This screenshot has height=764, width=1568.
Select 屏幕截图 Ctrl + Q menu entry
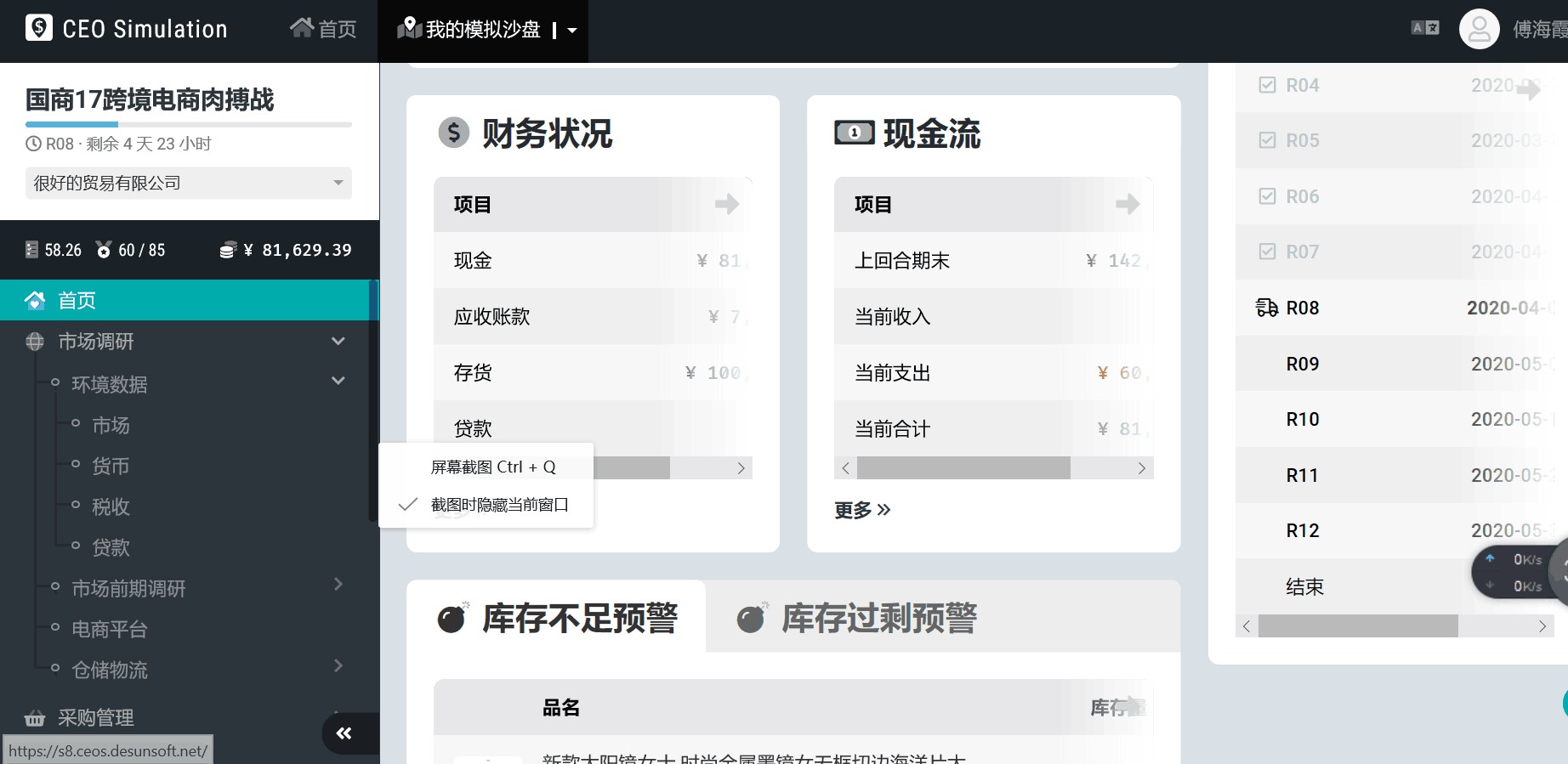(x=492, y=467)
